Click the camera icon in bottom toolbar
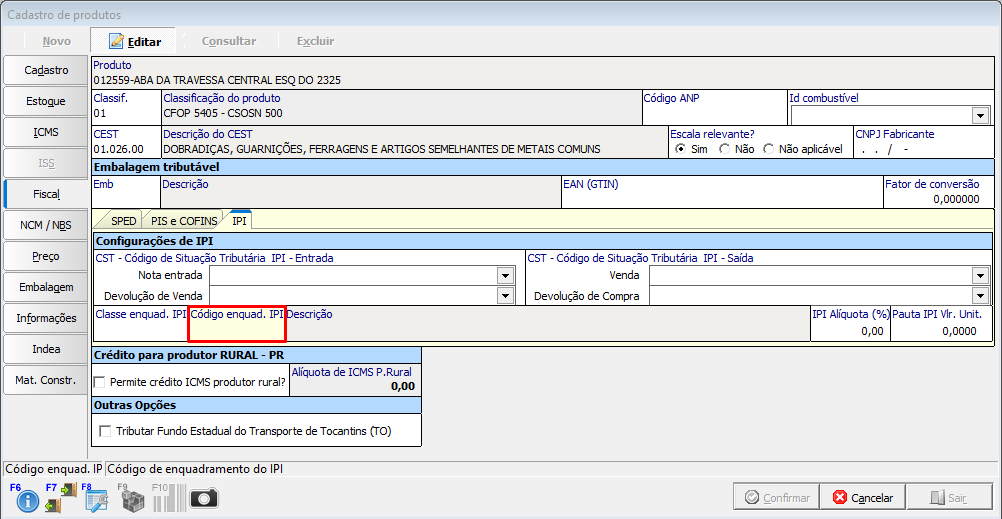Image resolution: width=1002 pixels, height=519 pixels. 204,498
